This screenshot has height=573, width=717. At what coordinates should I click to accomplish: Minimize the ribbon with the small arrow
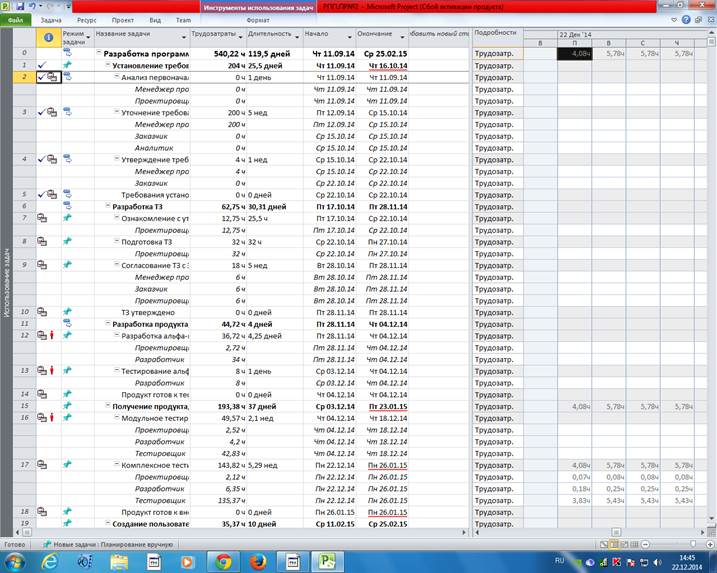pyautogui.click(x=674, y=20)
